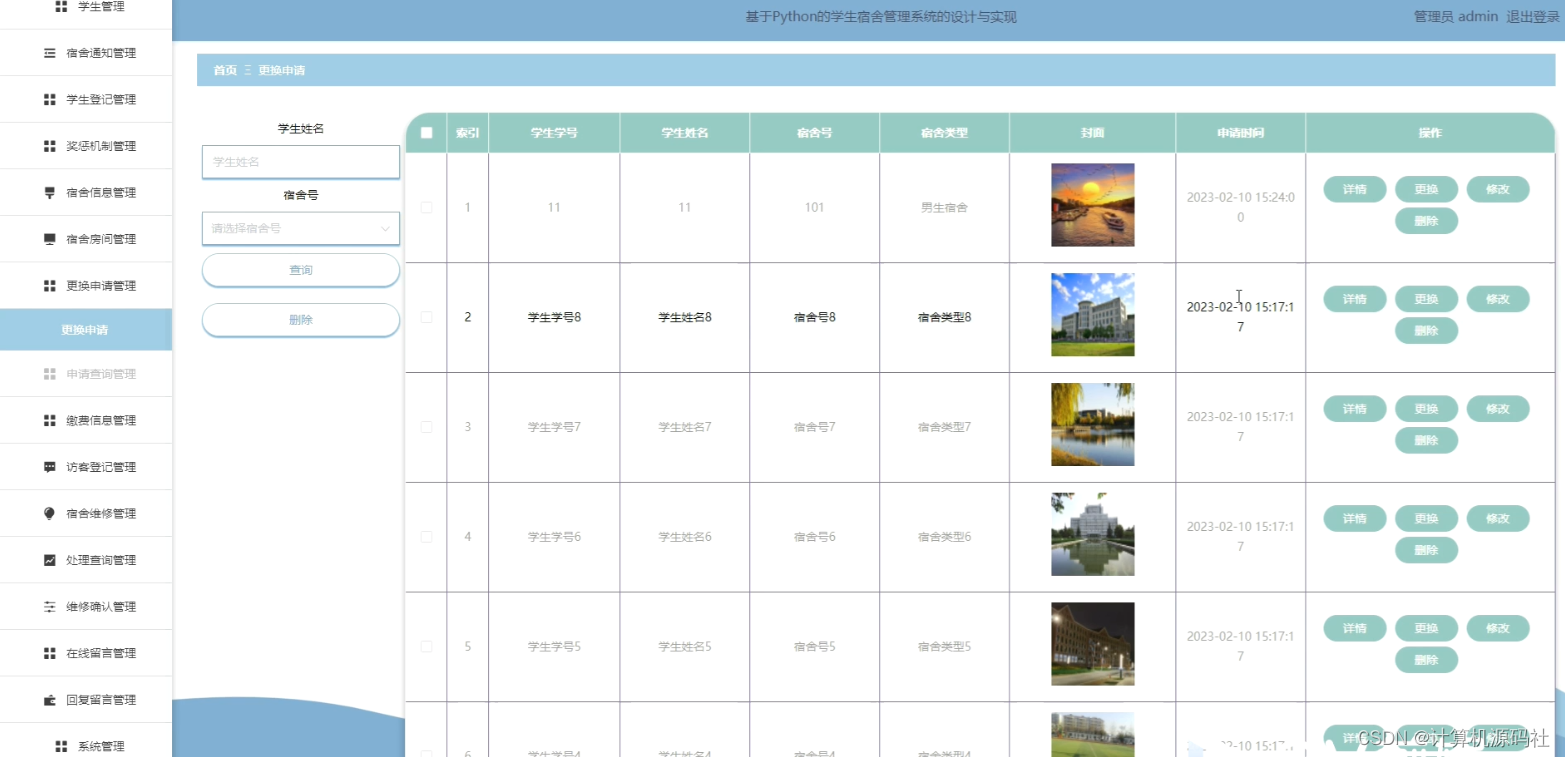Screen dimensions: 1565x757
Task: Click the 男生宿舍 cell
Action: [x=944, y=208]
